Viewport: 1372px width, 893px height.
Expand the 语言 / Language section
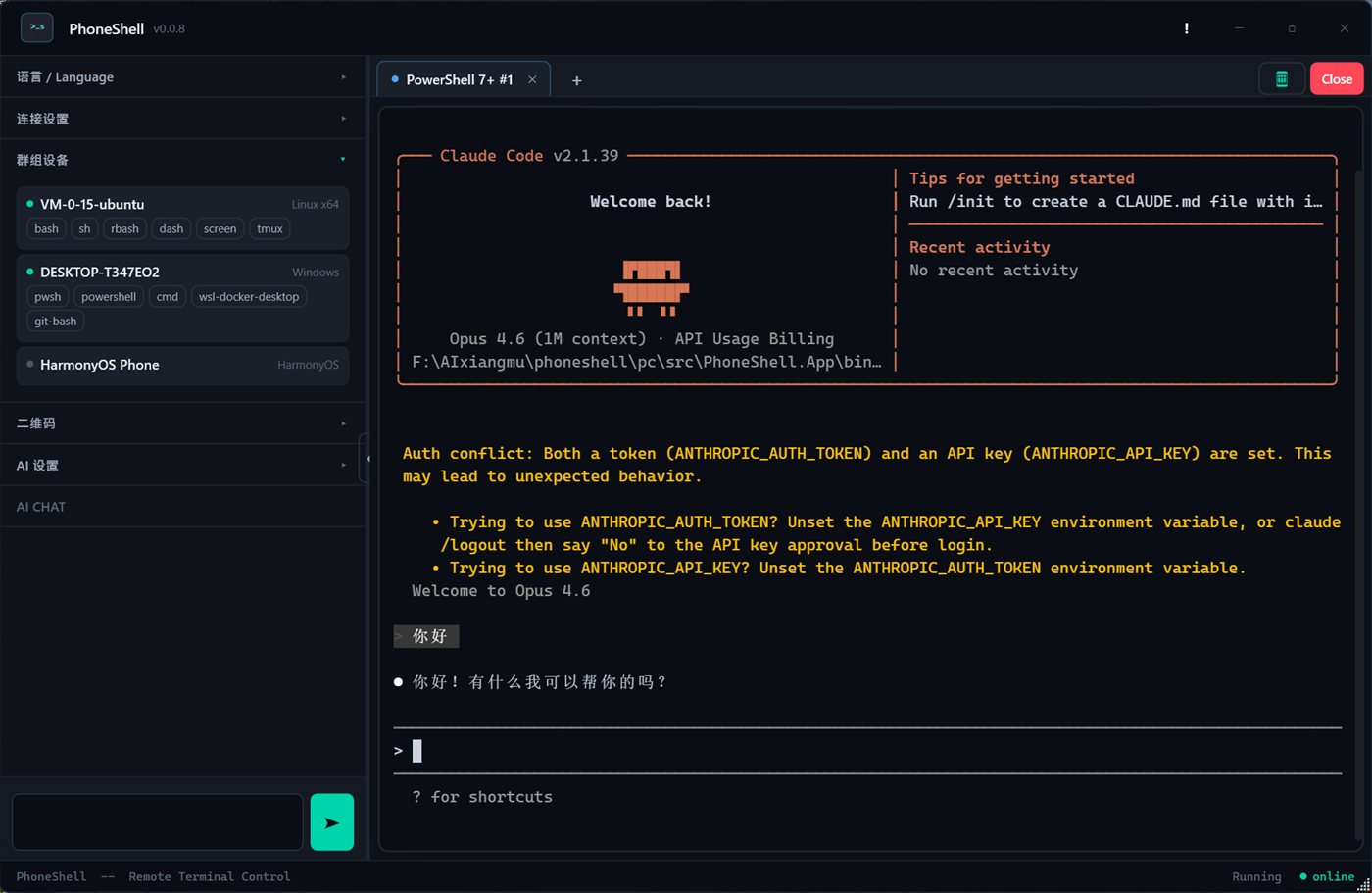click(x=182, y=76)
